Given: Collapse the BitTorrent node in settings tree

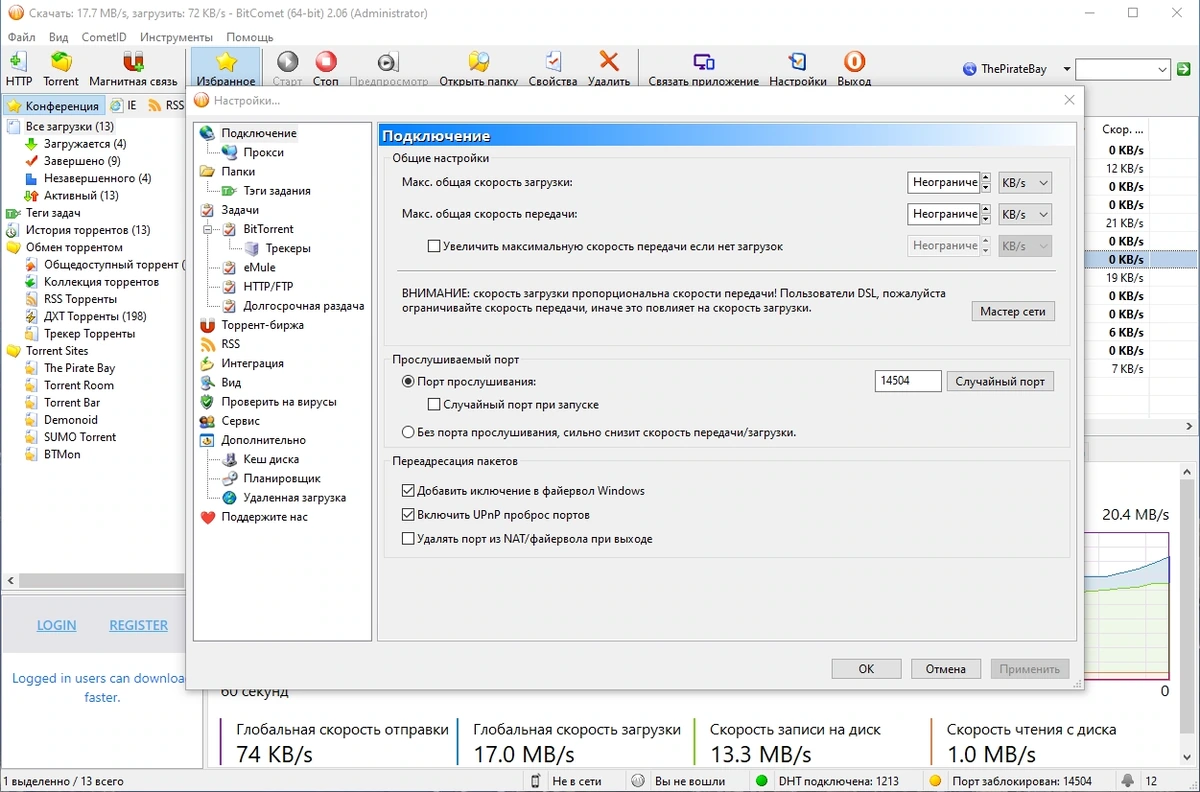Looking at the screenshot, I should tap(208, 229).
